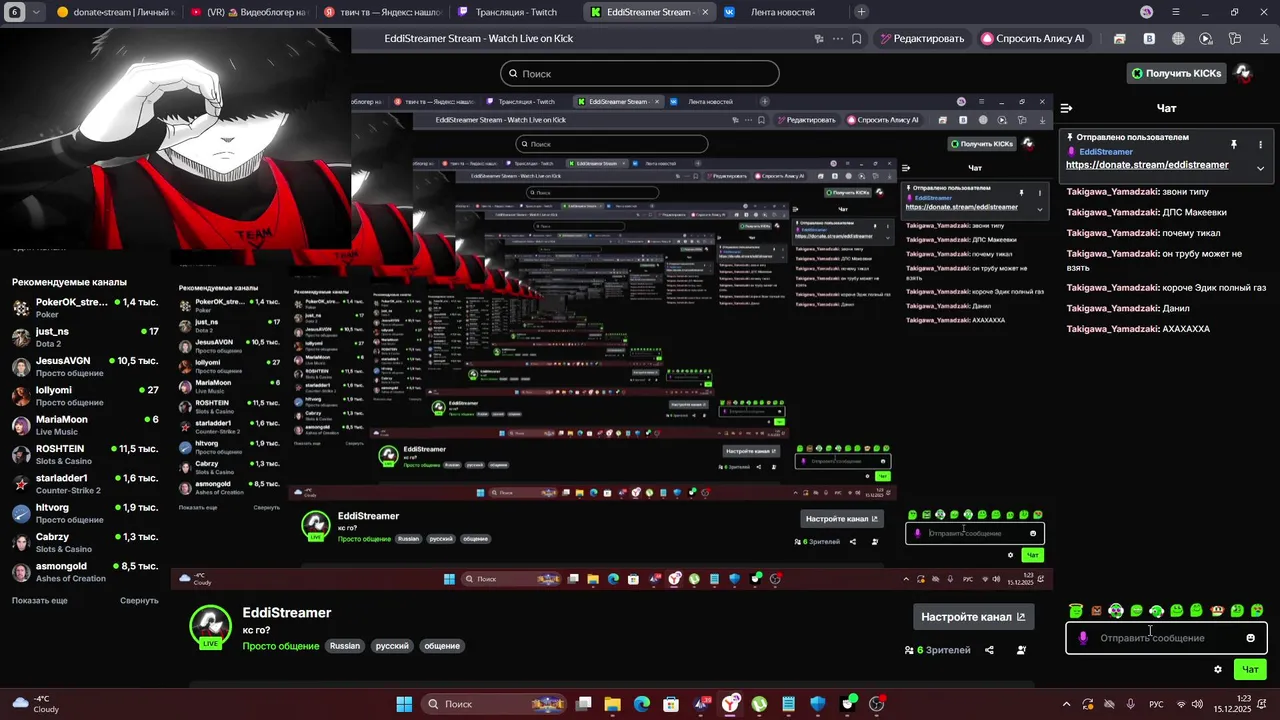The image size is (1280, 720).
Task: Open Kick user avatar menu
Action: point(1243,73)
